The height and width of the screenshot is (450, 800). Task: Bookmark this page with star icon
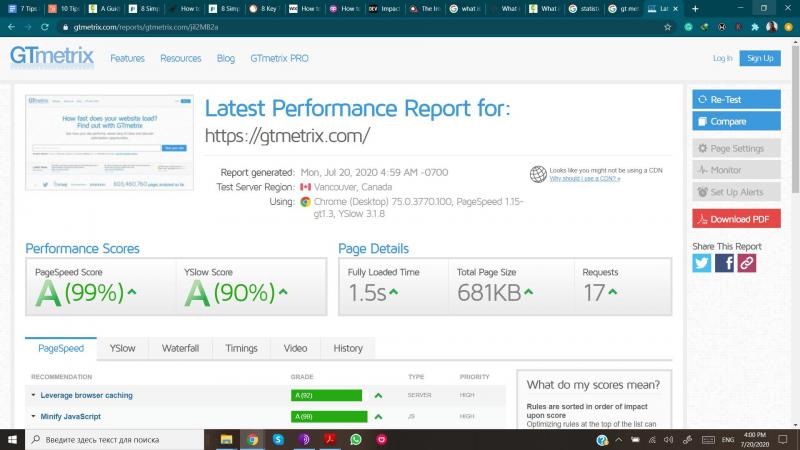[x=666, y=27]
